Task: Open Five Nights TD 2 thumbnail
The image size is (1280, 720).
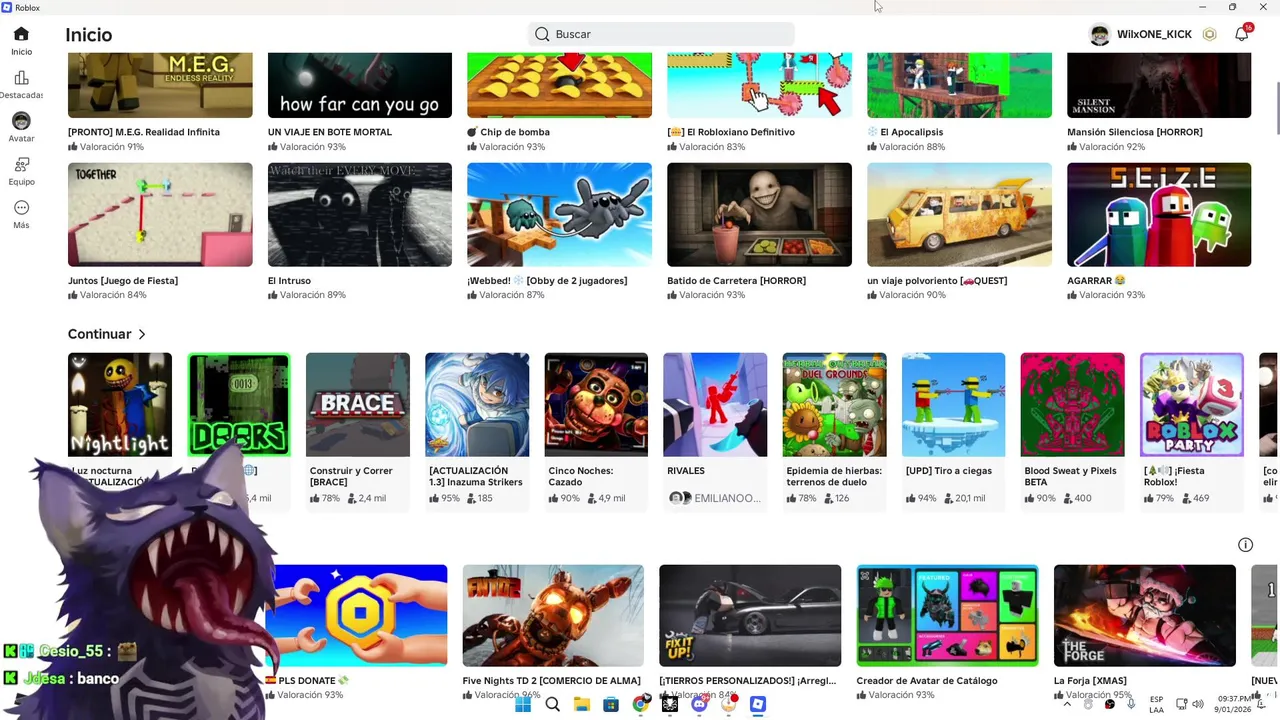Action: pos(553,615)
